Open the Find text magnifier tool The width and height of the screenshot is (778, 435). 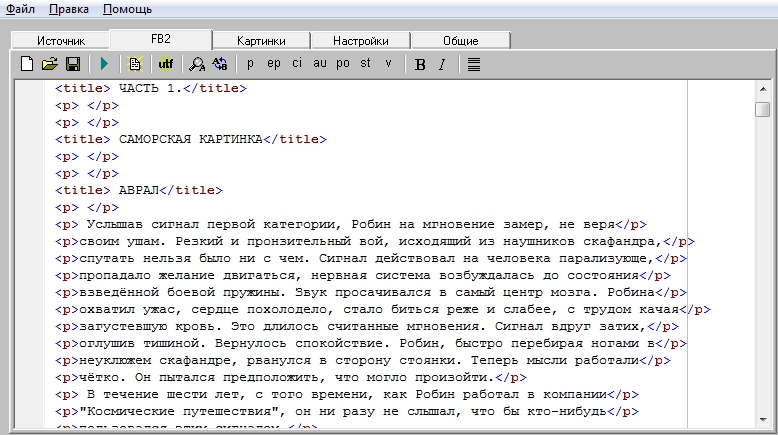tap(196, 64)
